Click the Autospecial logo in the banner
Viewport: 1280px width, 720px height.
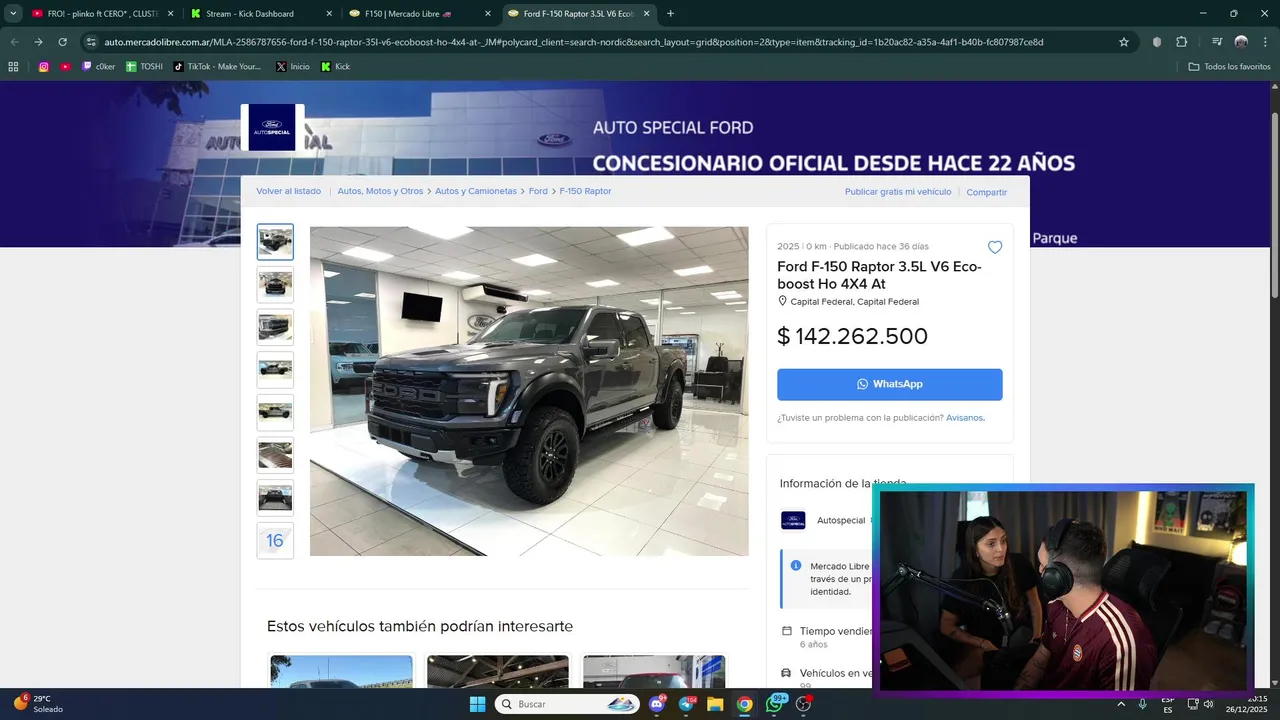[272, 128]
